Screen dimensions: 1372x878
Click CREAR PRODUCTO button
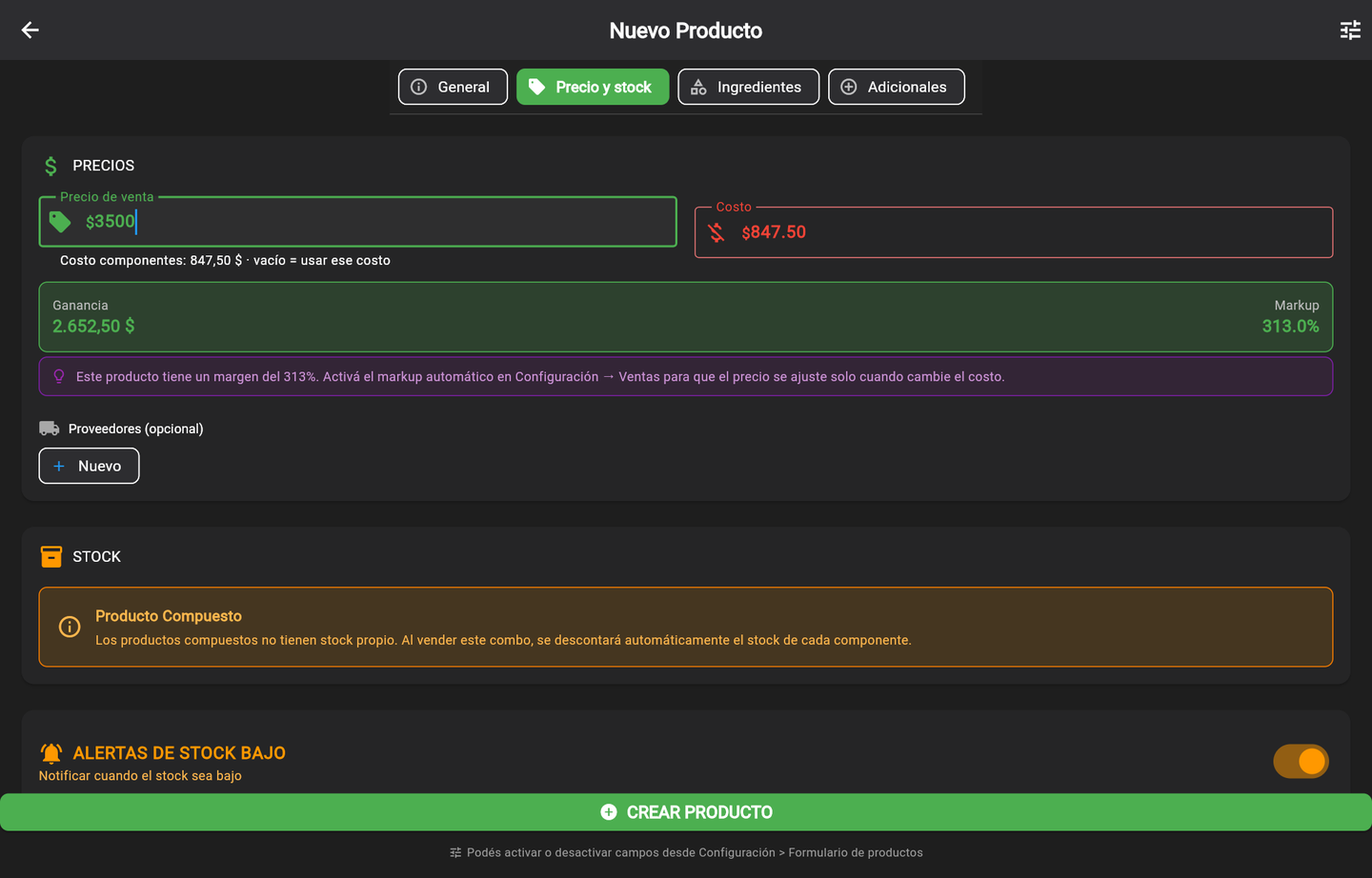pyautogui.click(x=686, y=812)
